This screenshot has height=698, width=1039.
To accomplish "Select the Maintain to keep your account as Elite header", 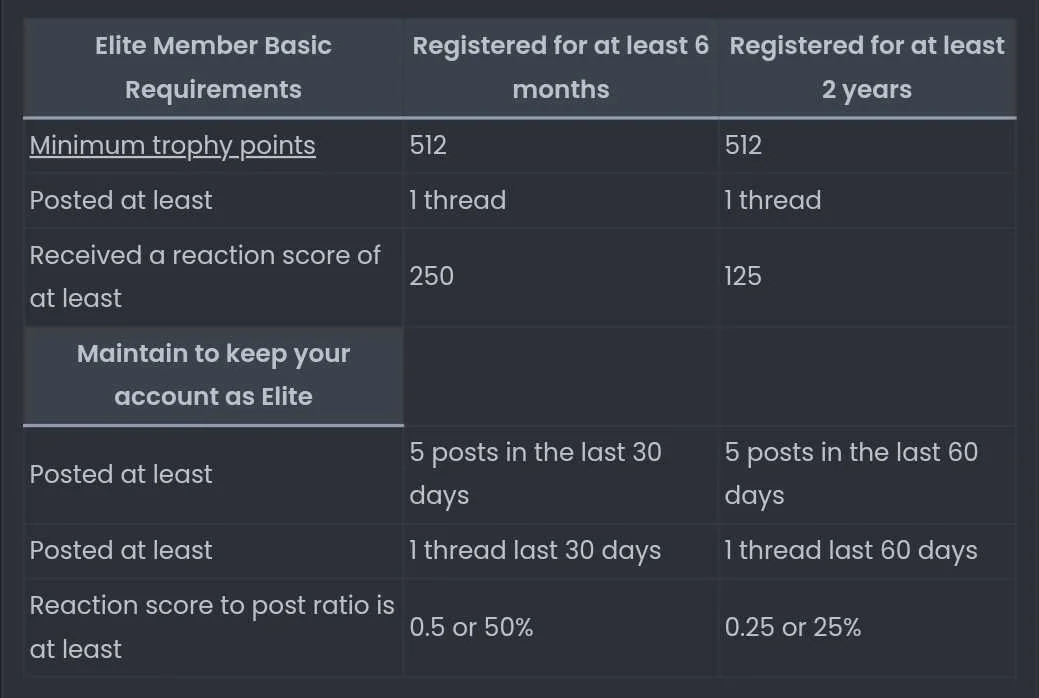I will coord(213,375).
